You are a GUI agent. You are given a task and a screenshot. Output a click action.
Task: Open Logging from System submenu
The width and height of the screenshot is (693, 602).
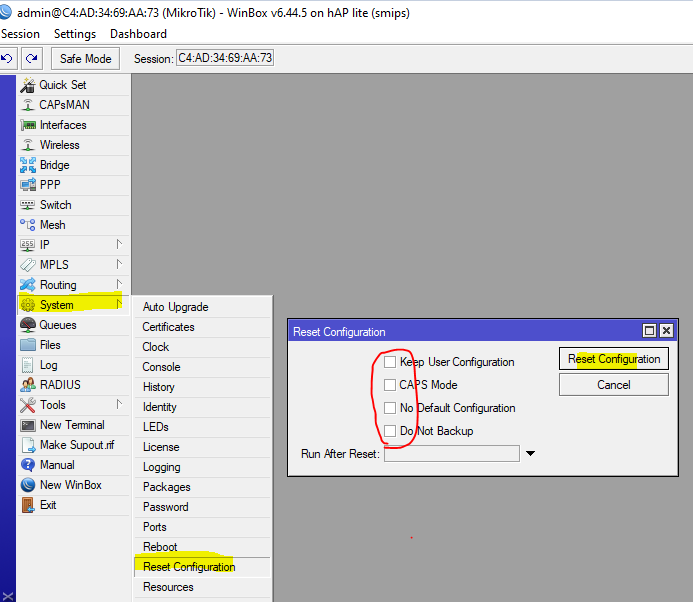[x=202, y=467]
